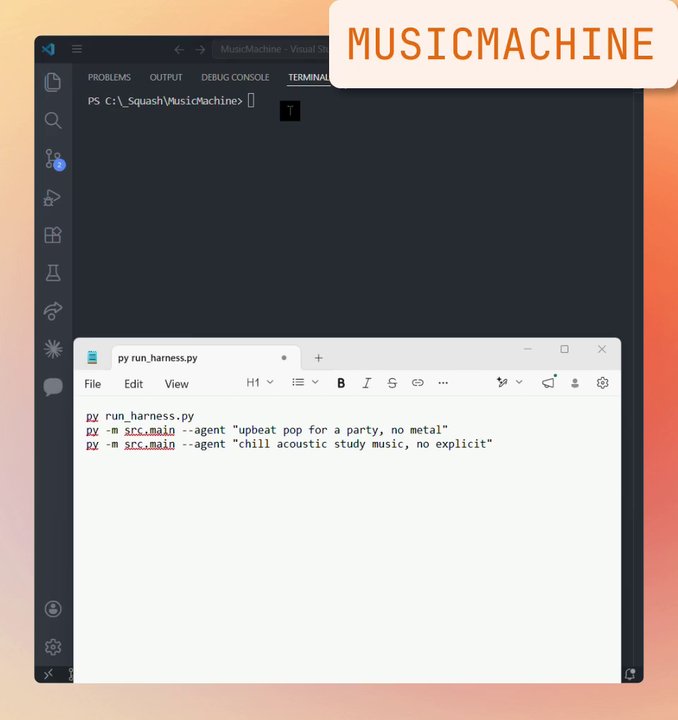Open the Notepad File menu

[x=92, y=384]
